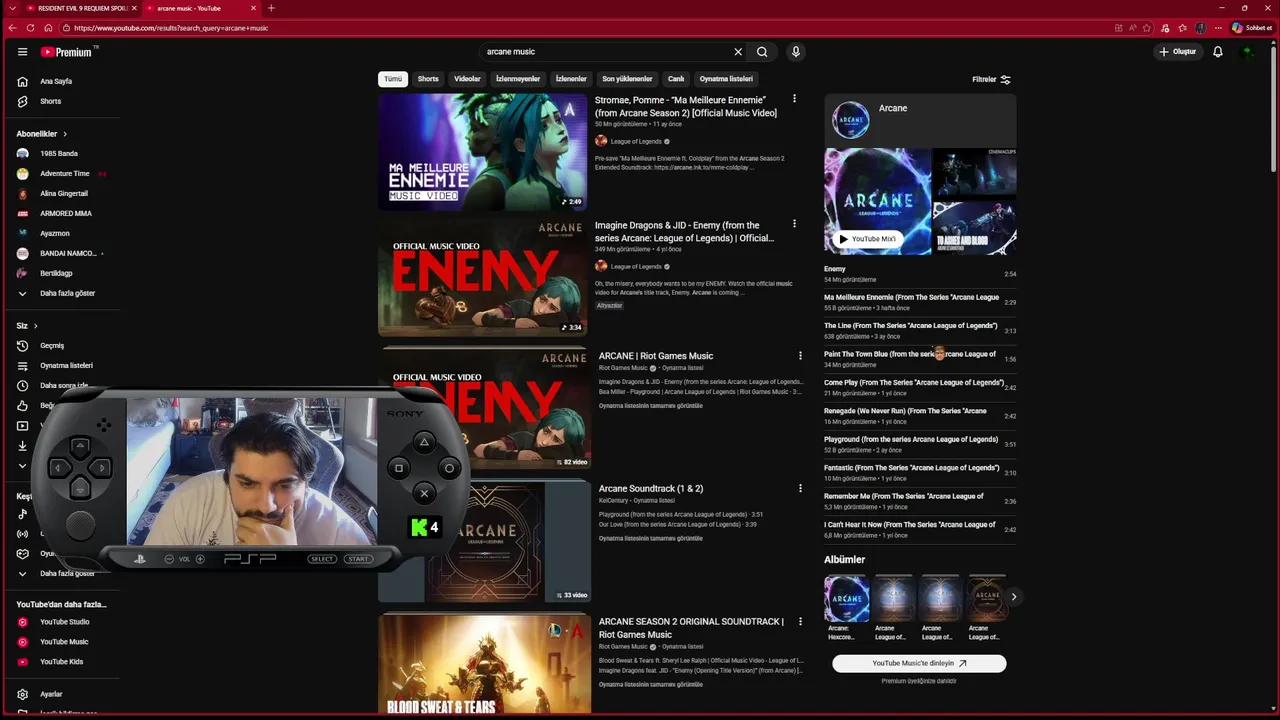Play Come Play in the Arcane song list
This screenshot has height=720, width=1280.
coord(920,388)
